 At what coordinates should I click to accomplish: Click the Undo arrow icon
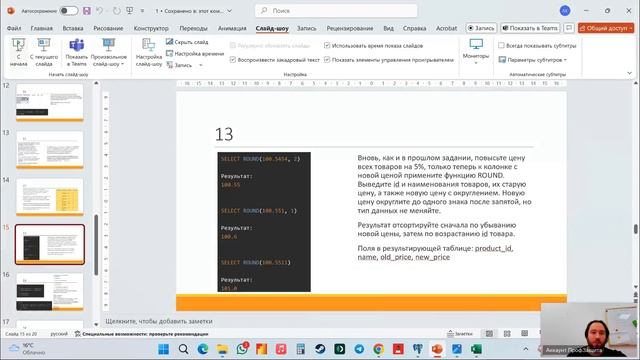(100, 11)
